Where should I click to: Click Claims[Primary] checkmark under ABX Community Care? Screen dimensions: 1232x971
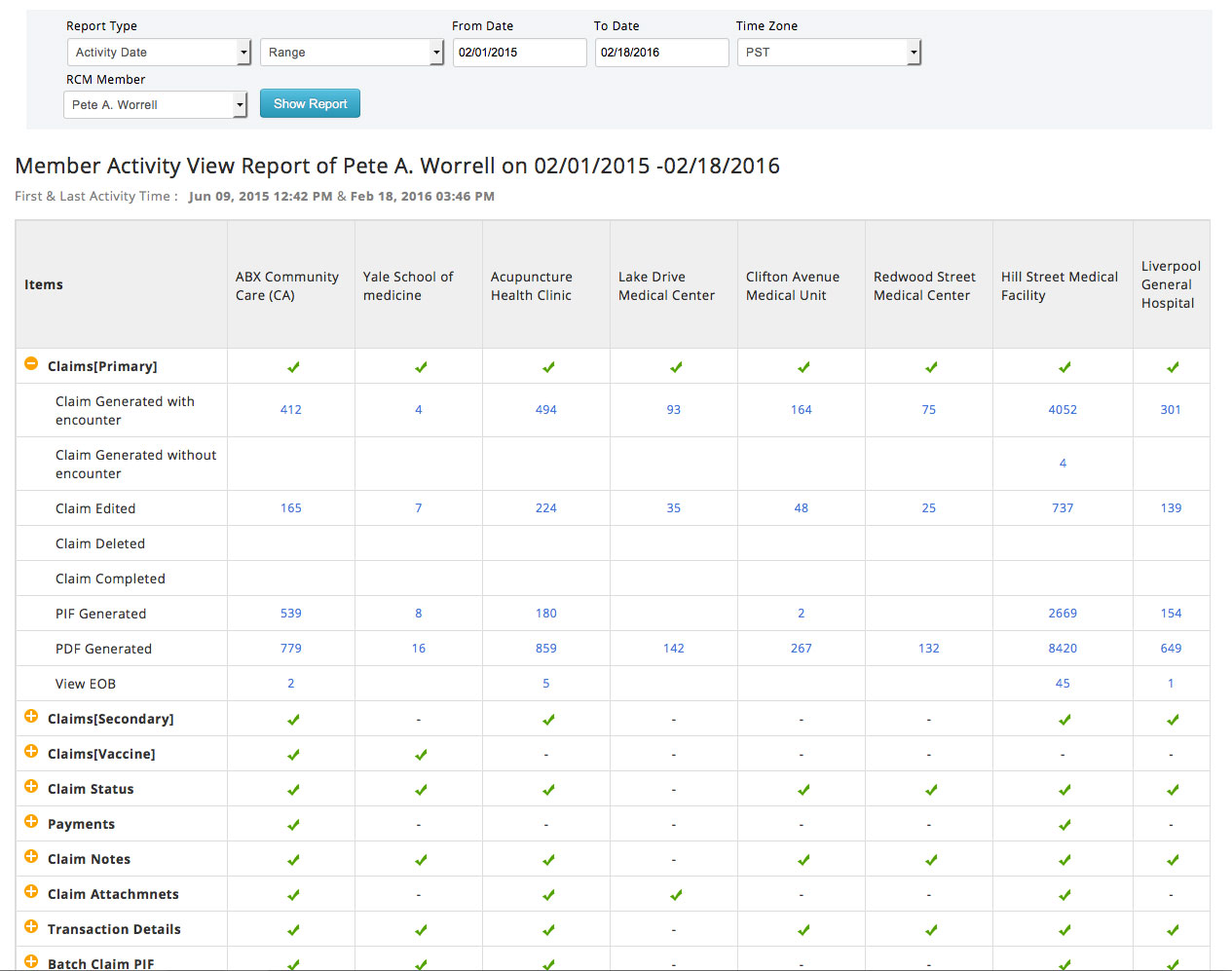coord(293,367)
